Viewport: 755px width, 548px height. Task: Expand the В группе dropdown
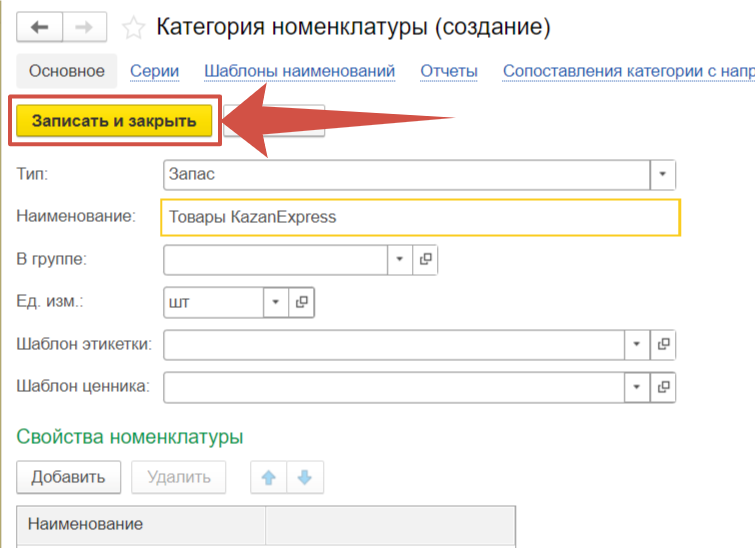399,259
